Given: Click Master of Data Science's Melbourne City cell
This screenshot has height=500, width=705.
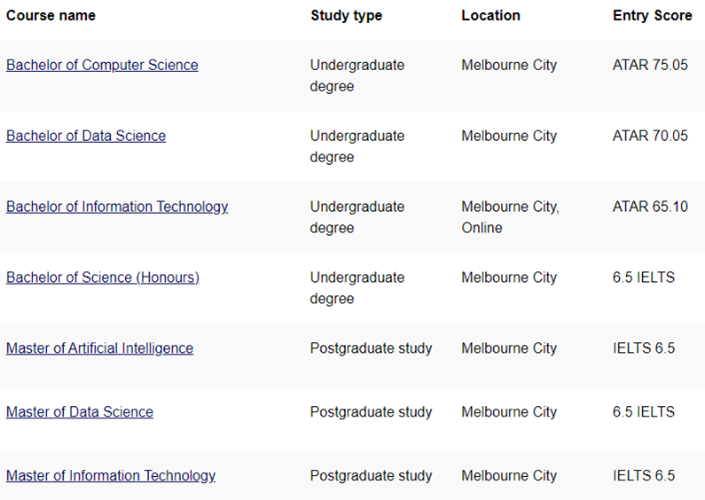Looking at the screenshot, I should (509, 412).
